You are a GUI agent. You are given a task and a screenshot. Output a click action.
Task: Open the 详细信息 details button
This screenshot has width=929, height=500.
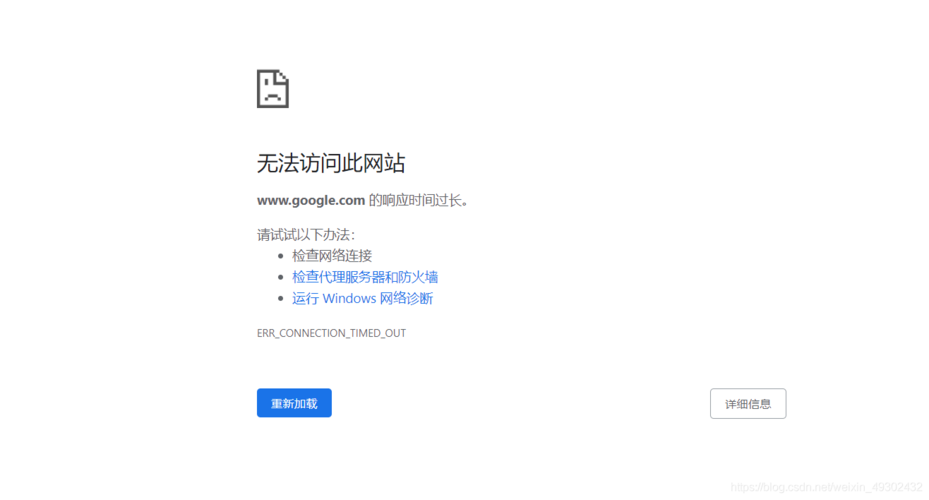point(748,403)
